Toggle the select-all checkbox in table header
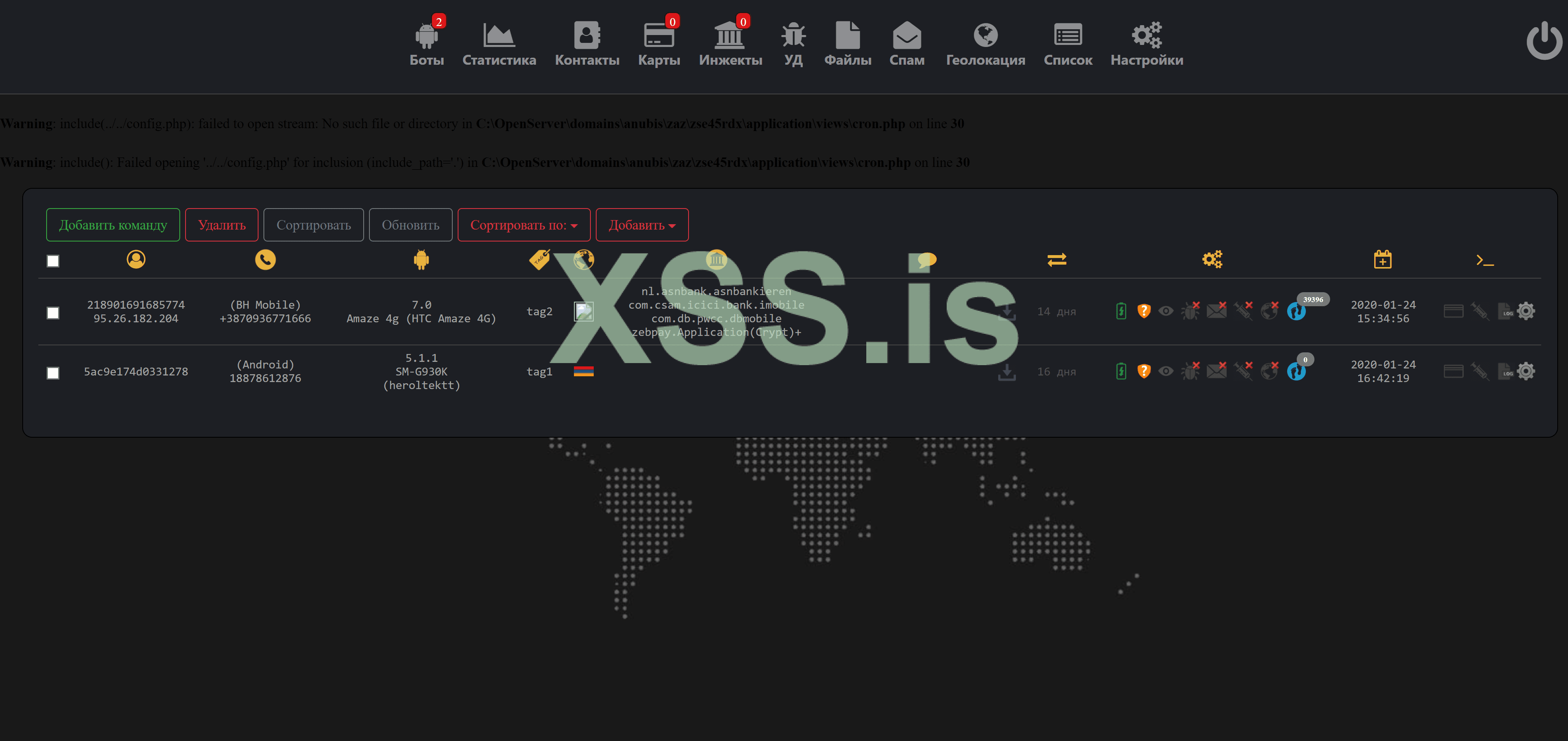 point(53,261)
